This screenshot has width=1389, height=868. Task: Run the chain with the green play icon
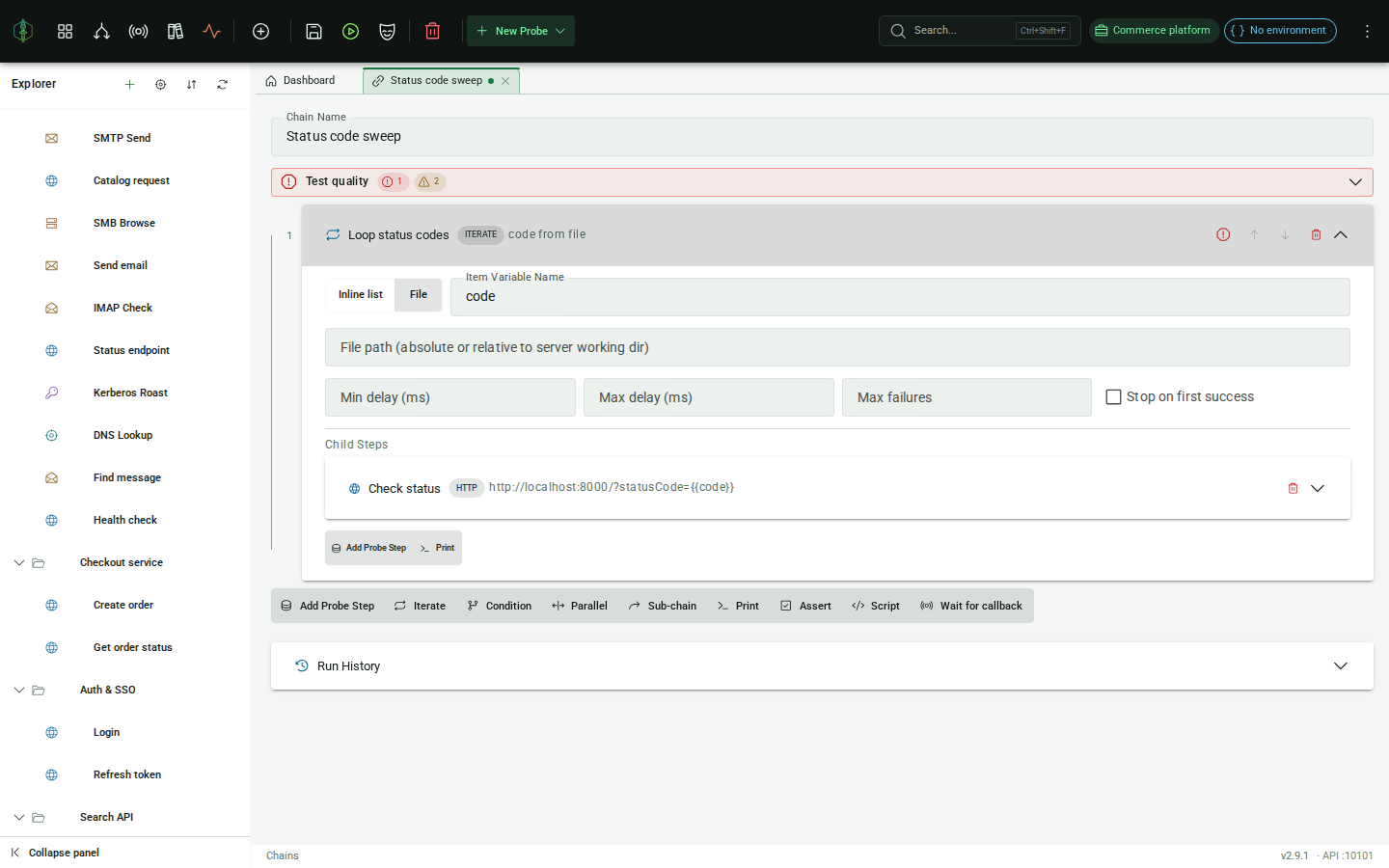coord(350,31)
